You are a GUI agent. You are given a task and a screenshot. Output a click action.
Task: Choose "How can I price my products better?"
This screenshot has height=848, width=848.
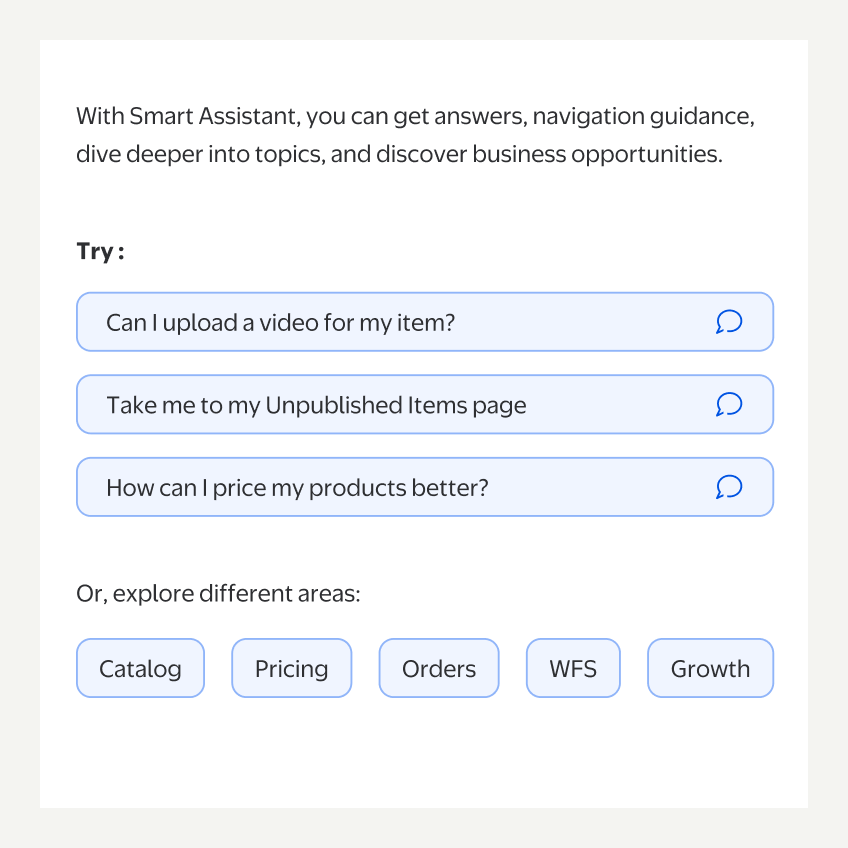point(297,488)
